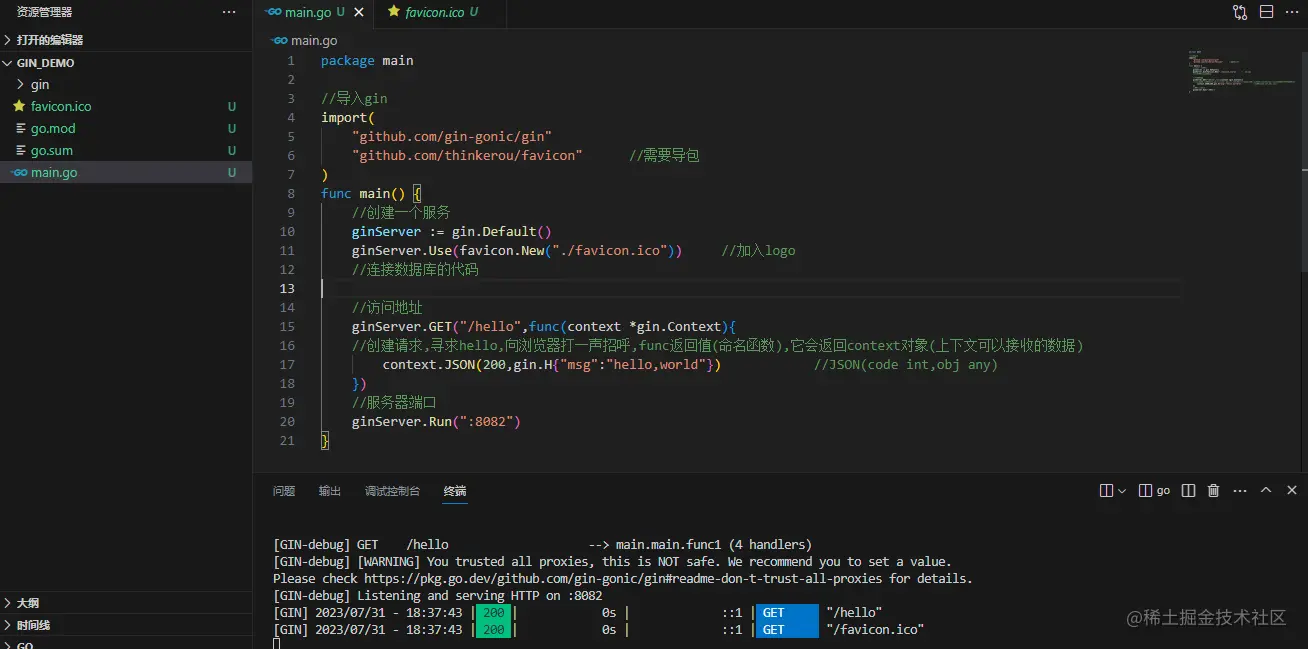Click blue GET label on /favicon.ico log row

(787, 629)
